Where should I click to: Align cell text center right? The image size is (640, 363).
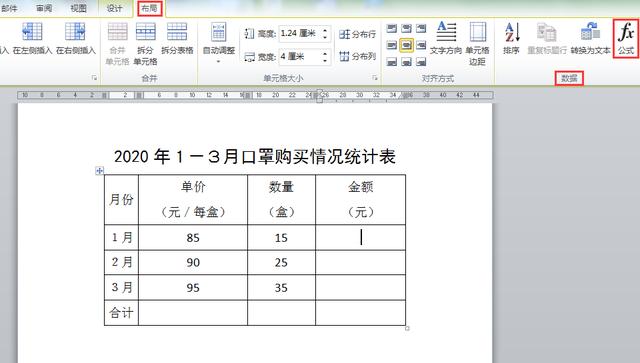click(x=421, y=45)
